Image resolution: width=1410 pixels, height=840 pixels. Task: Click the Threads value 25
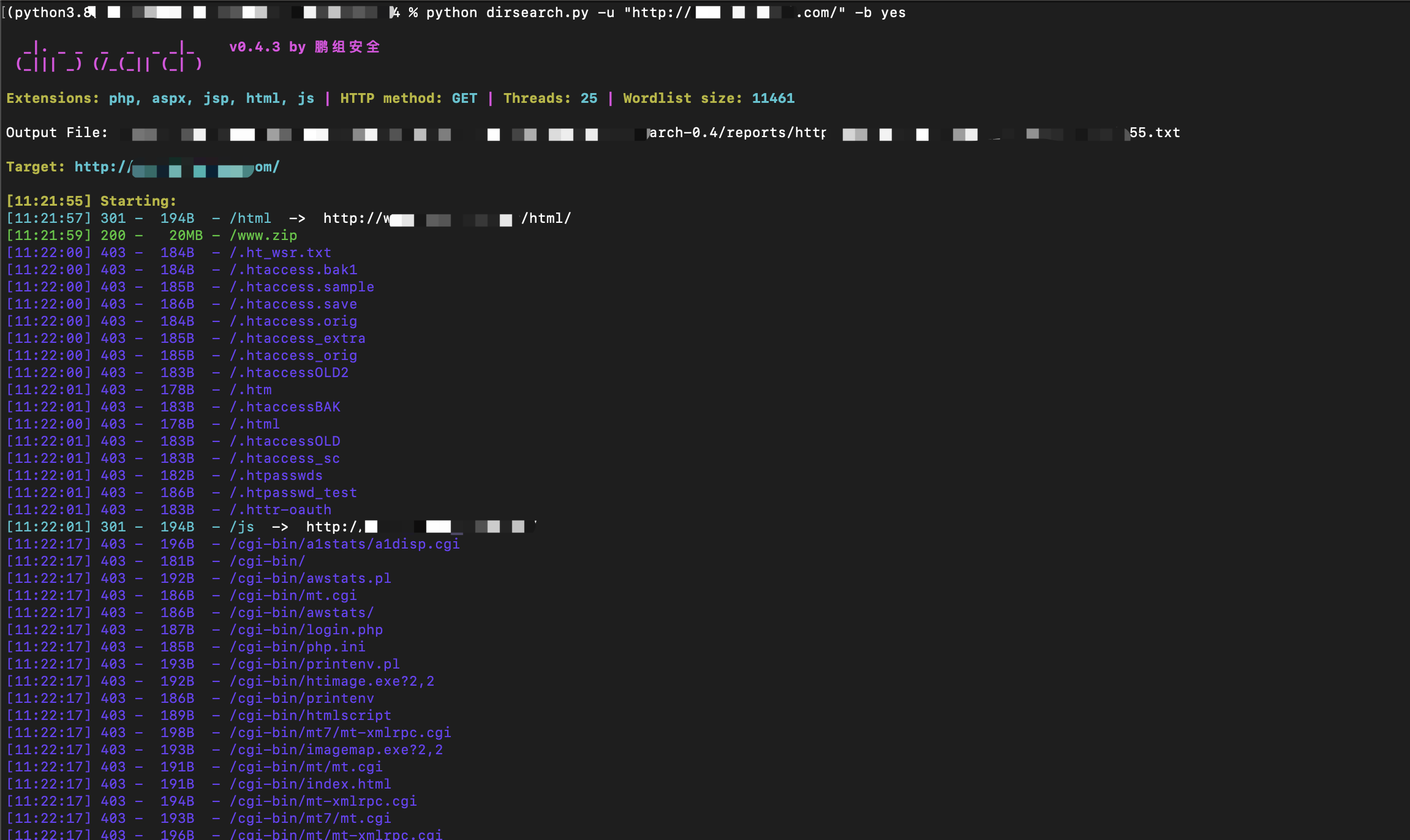[x=589, y=99]
